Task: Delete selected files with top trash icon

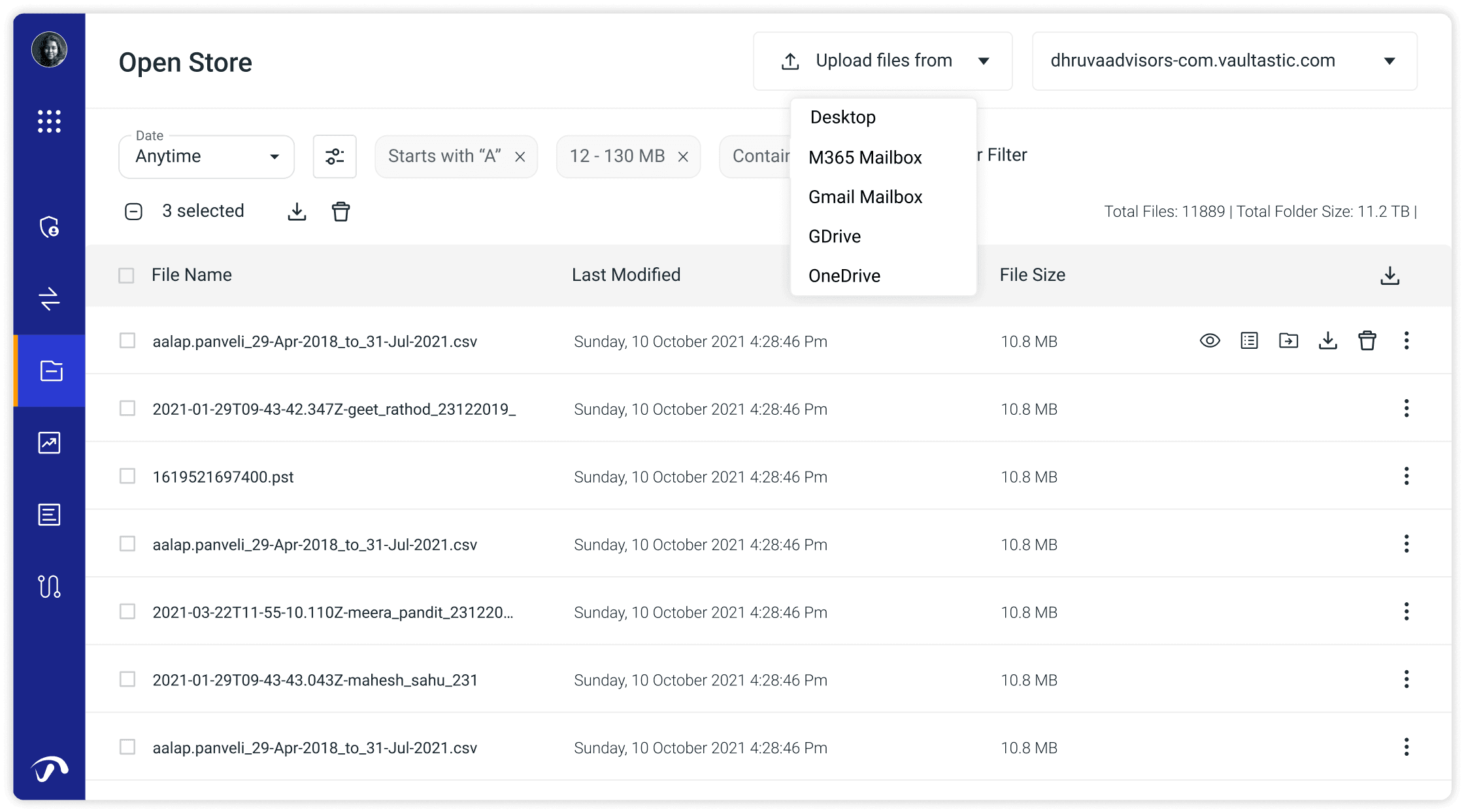Action: 341,212
